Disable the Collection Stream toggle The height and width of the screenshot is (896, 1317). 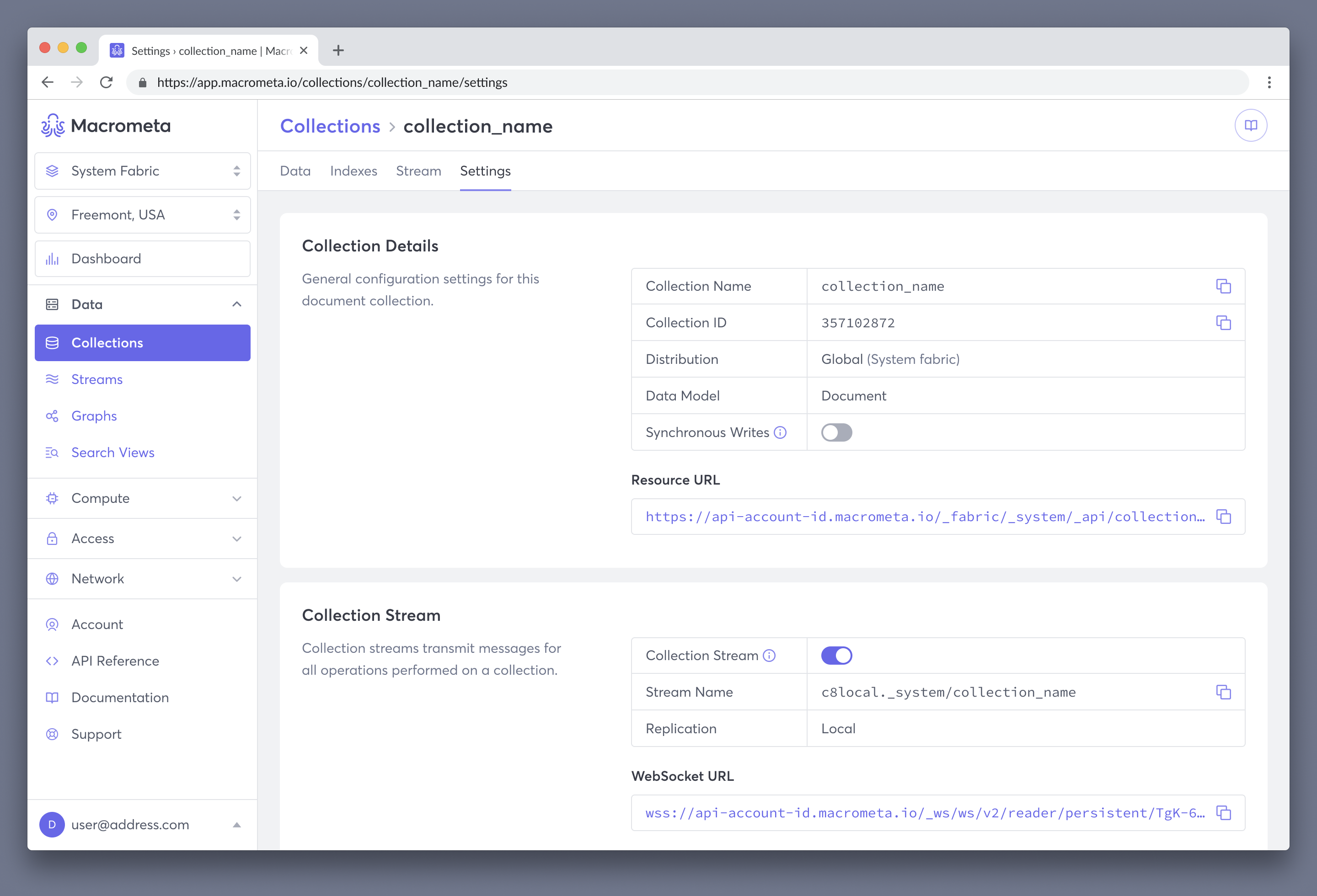click(836, 655)
